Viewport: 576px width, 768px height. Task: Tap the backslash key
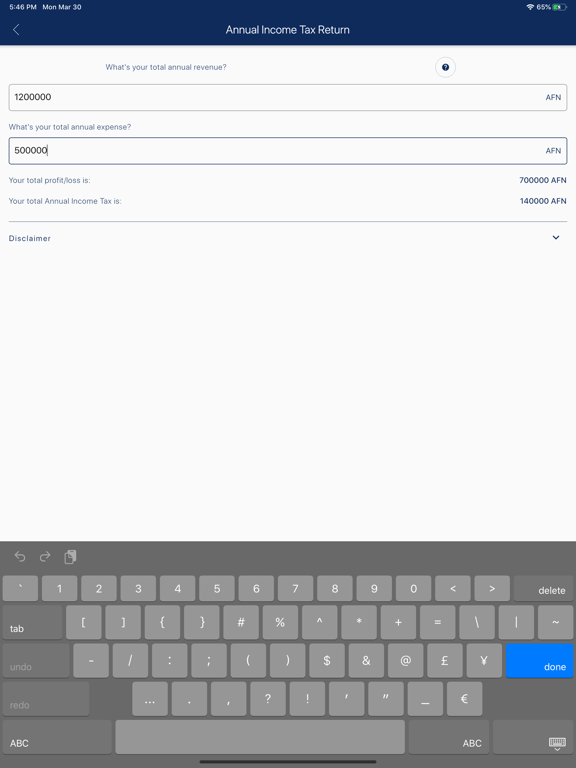click(x=477, y=622)
